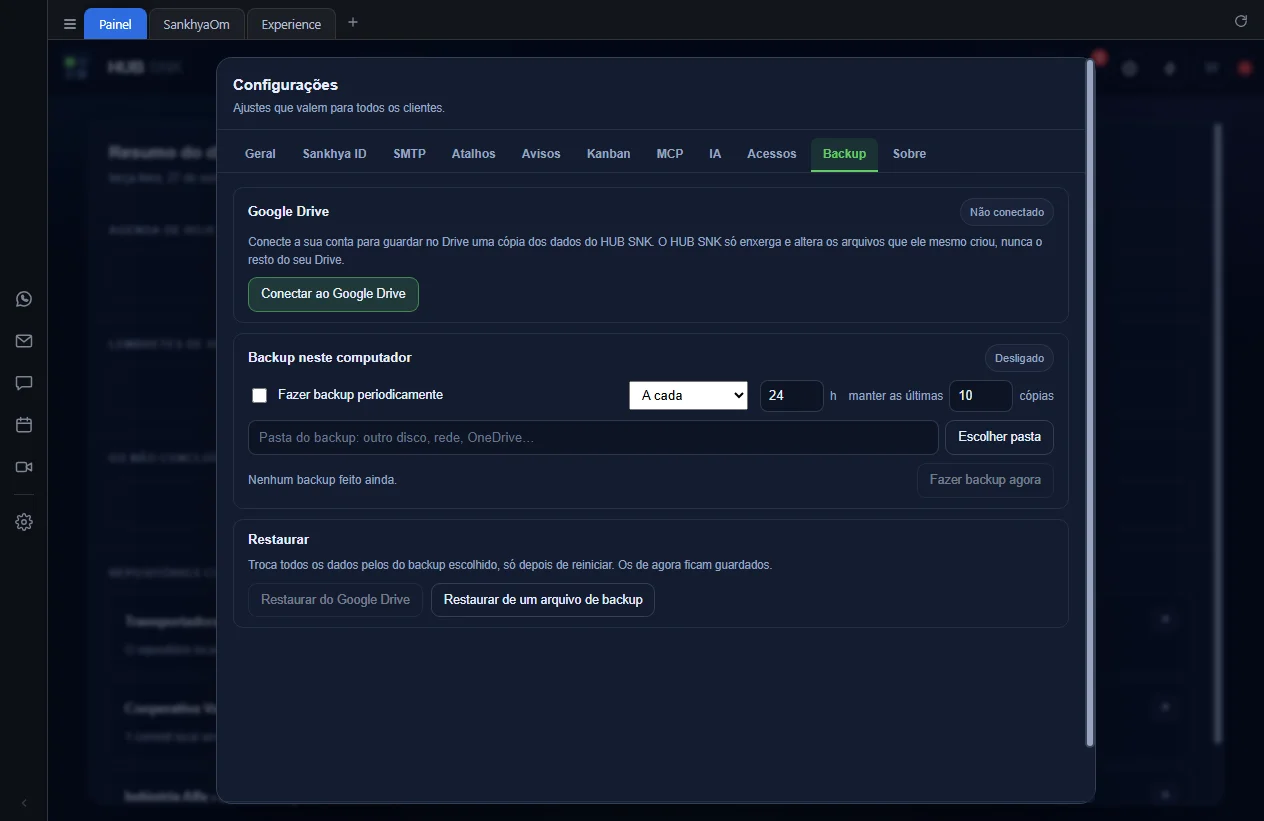
Task: Open the mail envelope sidebar icon
Action: tap(24, 341)
